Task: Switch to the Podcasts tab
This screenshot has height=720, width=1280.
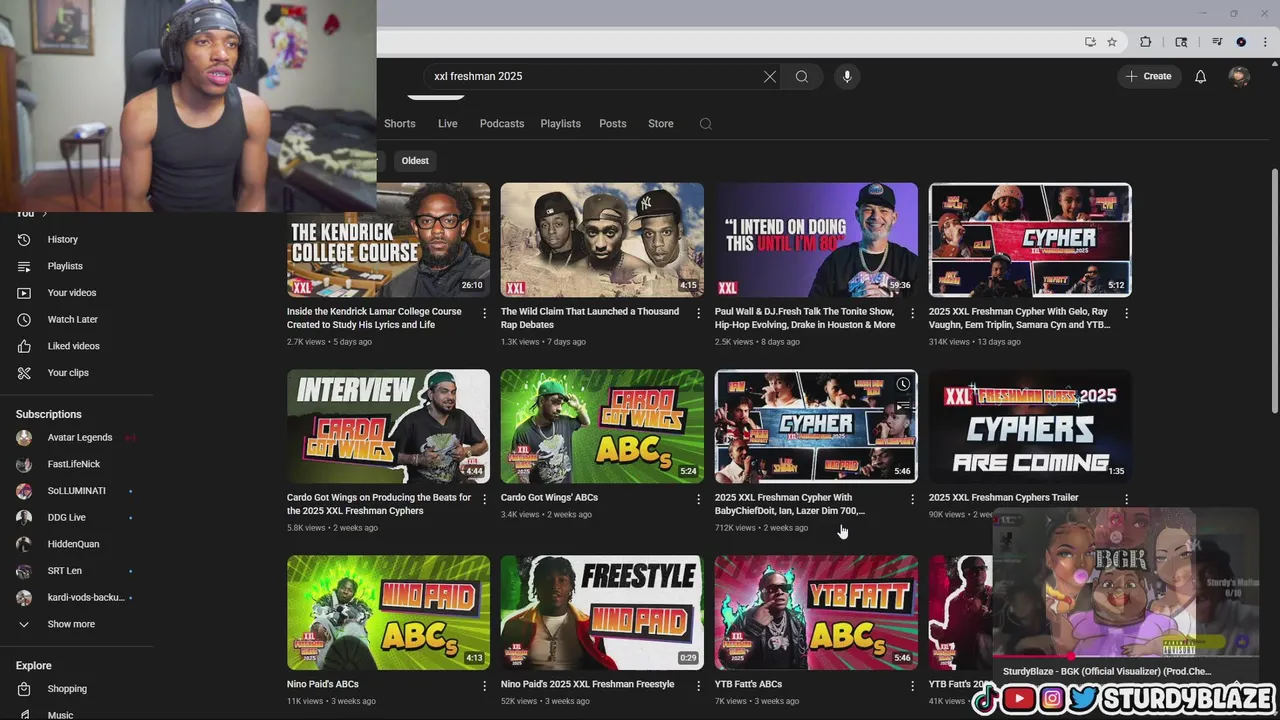Action: 501,124
